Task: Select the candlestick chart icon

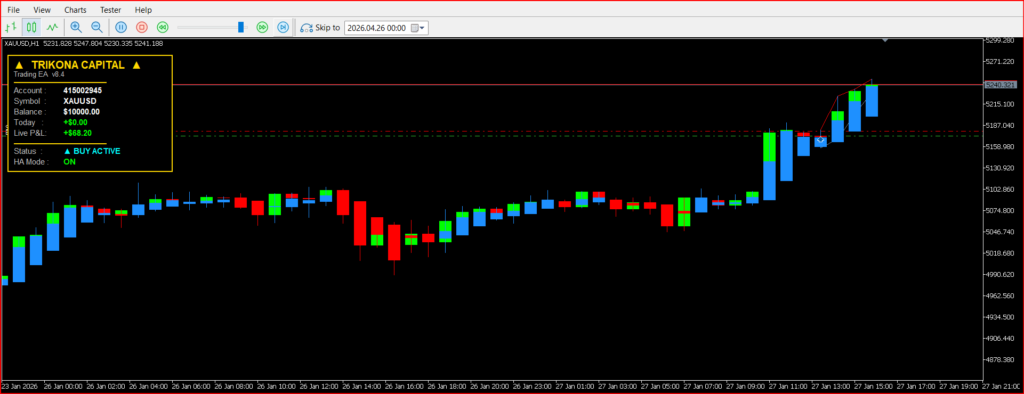Action: tap(31, 27)
